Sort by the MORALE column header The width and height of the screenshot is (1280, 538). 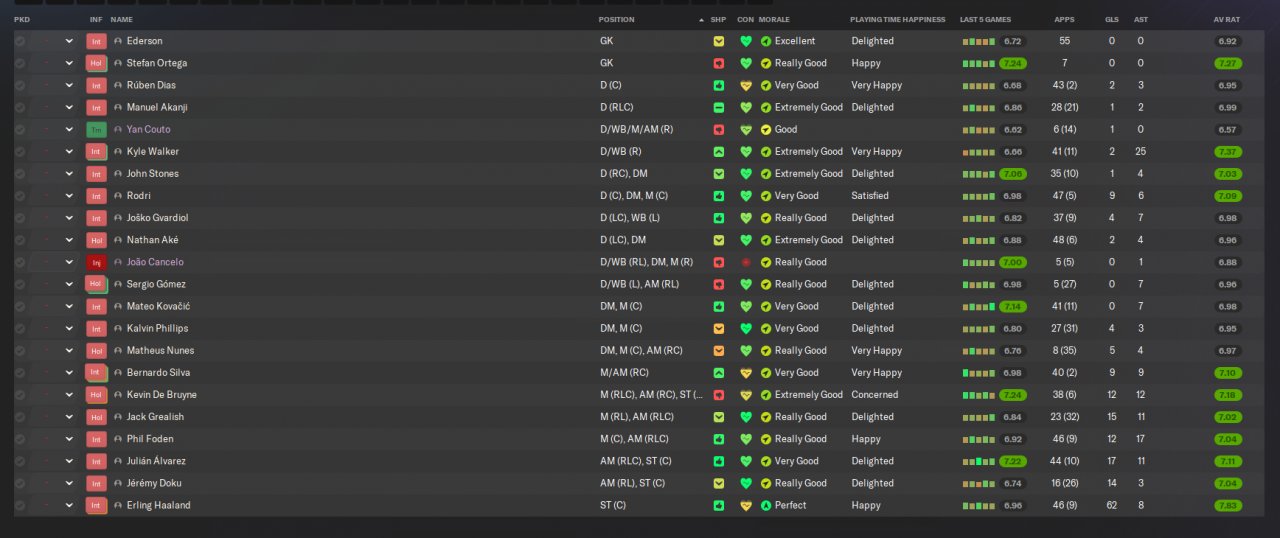[774, 20]
